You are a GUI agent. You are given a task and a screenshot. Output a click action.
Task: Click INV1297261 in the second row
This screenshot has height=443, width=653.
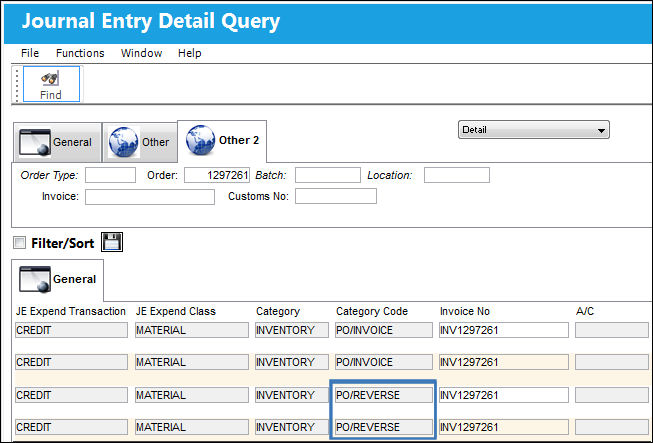[504, 362]
